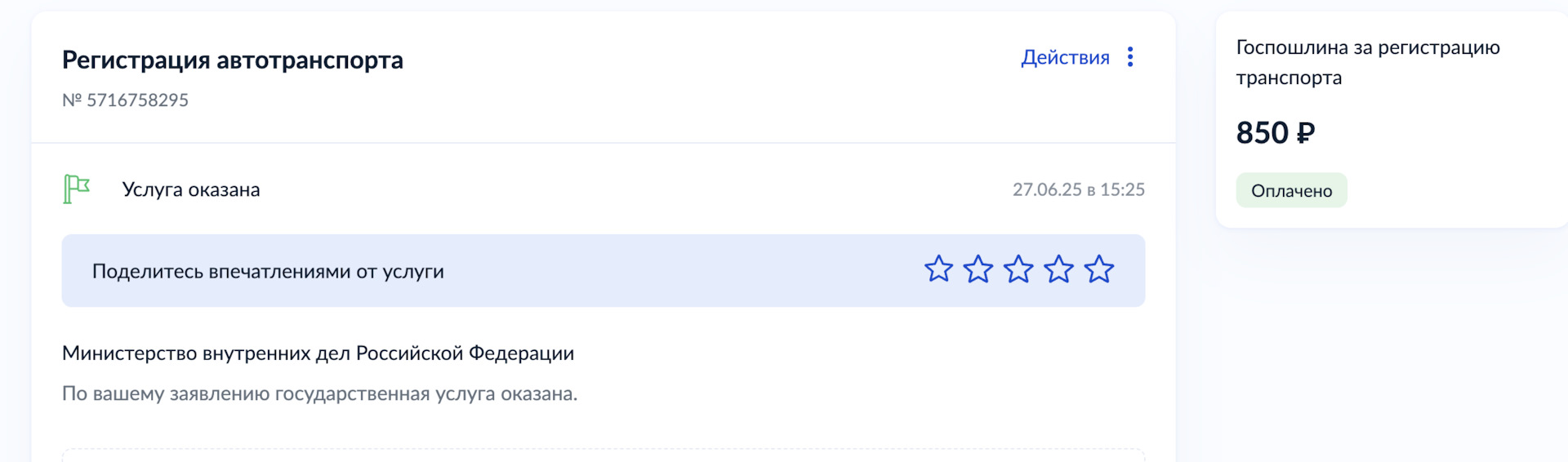
Task: Click the 27.06.25 в 15:25 timestamp
Action: click(x=1078, y=190)
